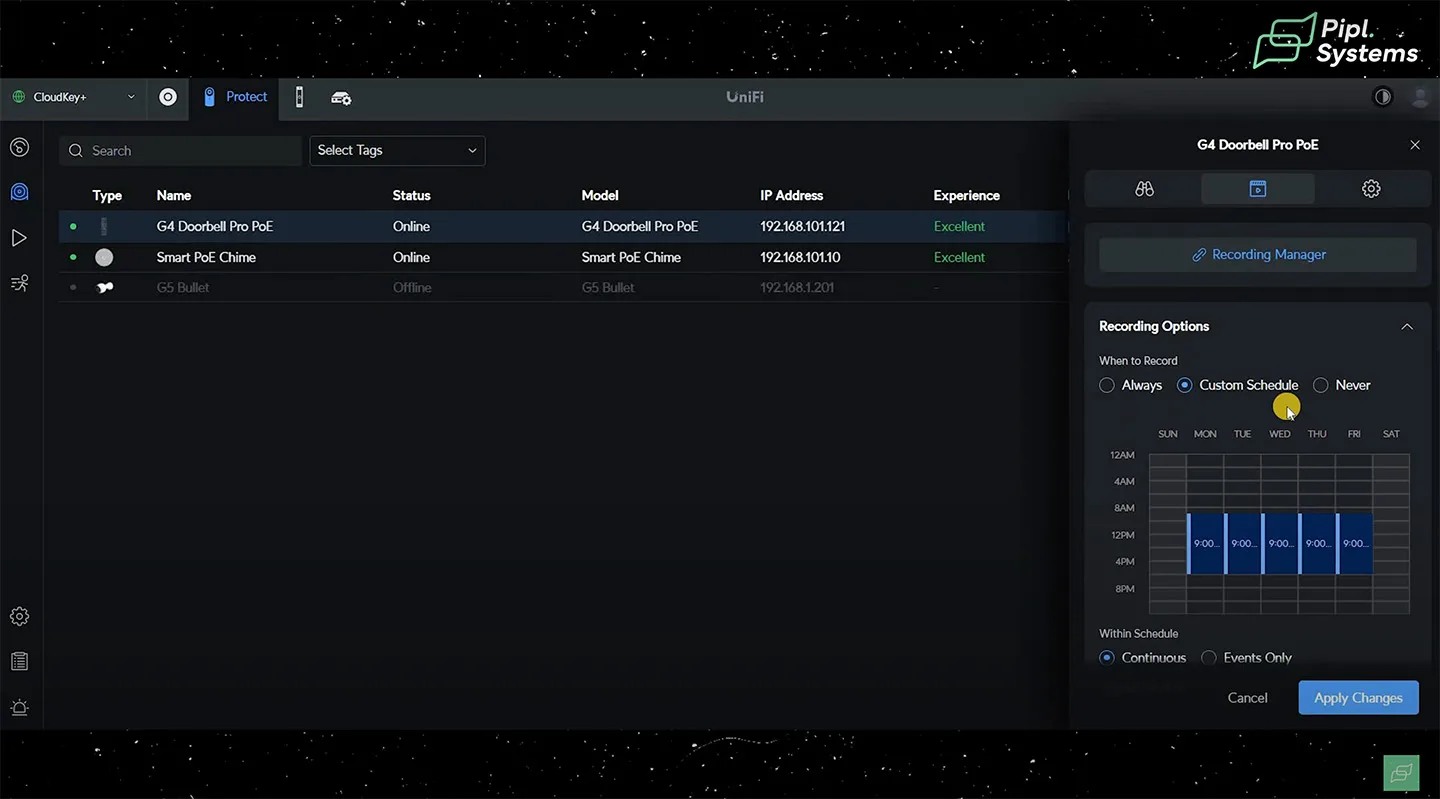Click the Friday 9:00 schedule block

pos(1355,544)
